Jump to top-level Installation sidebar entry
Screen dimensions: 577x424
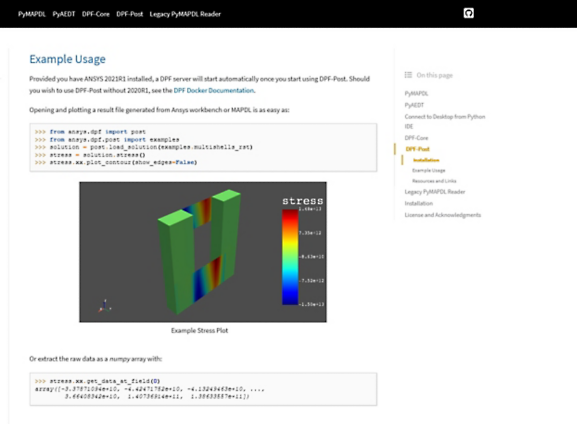[419, 203]
